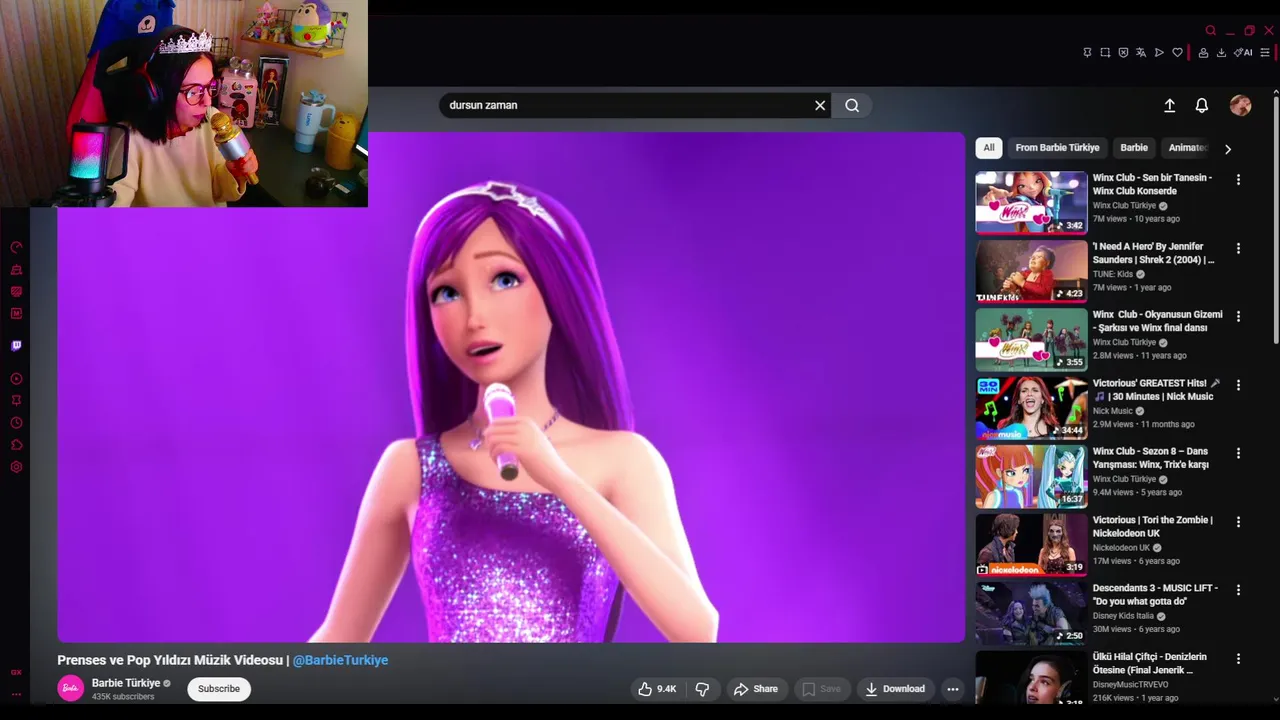Open options for 'Okyanusun Gizemi' video

coord(1238,316)
